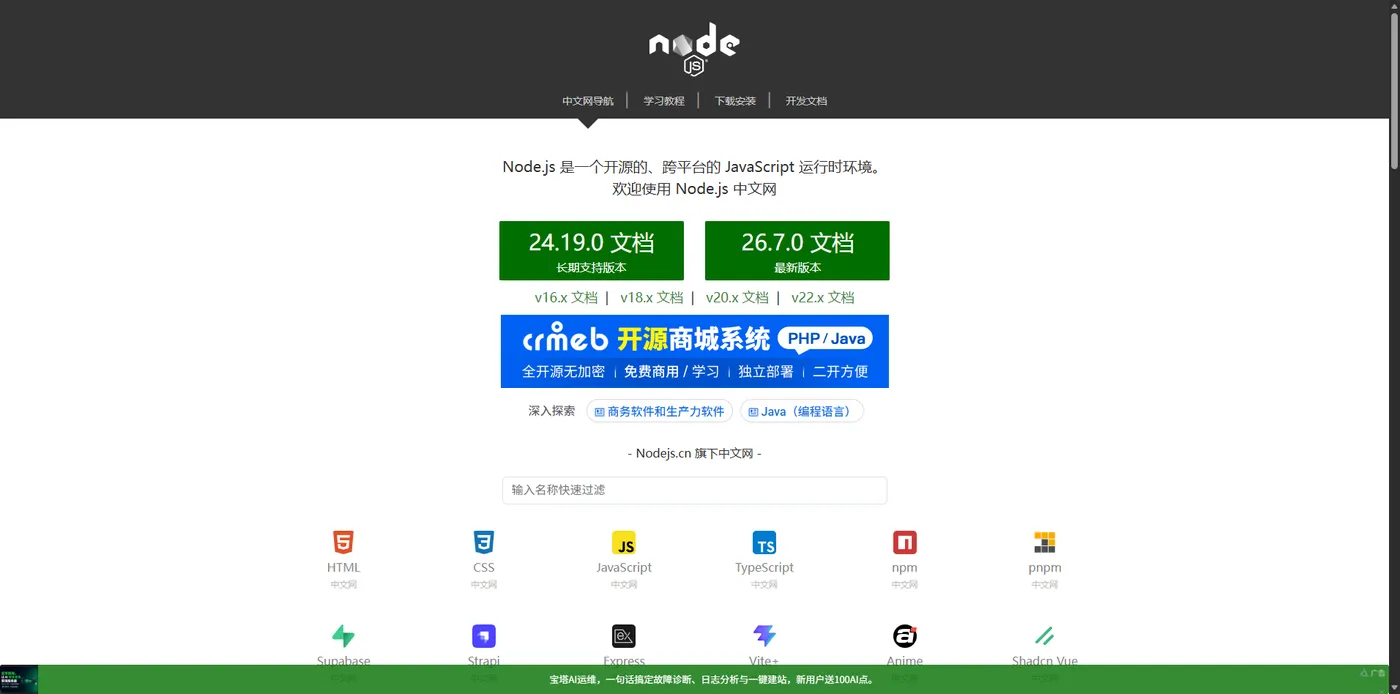Open the JavaScript 中文网 icon

point(624,543)
